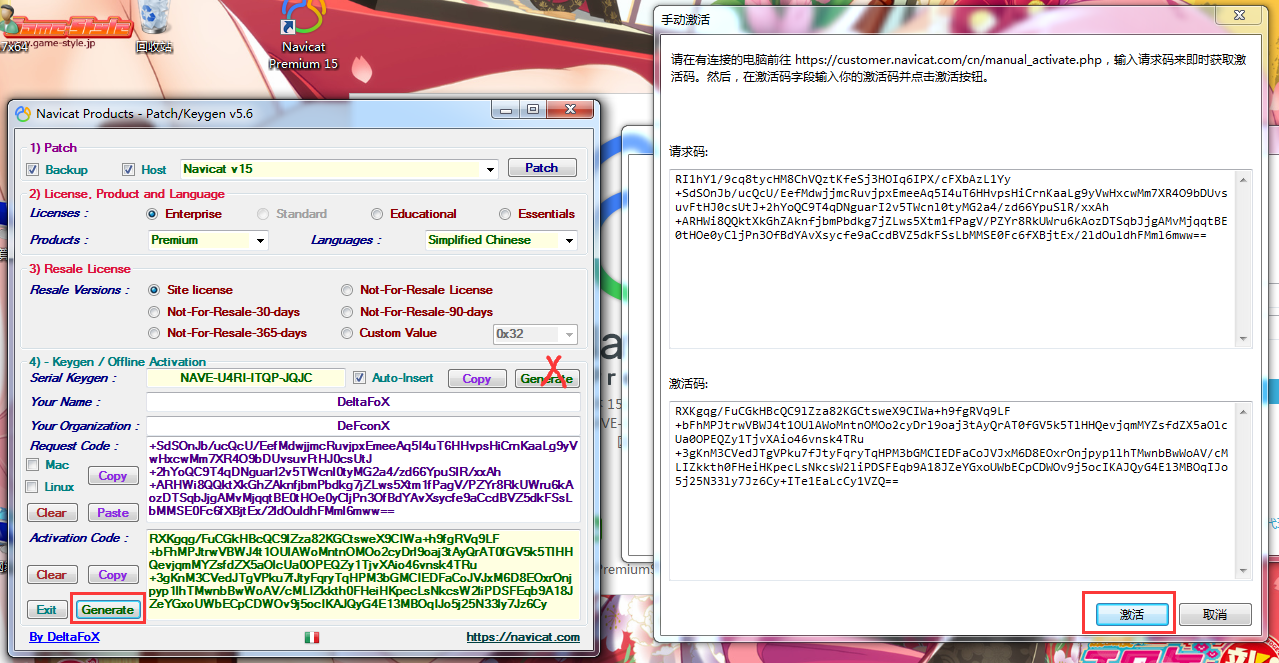Screen dimensions: 1279x663
Task: Expand the Navicat v15 version dropdown
Action: [x=490, y=169]
